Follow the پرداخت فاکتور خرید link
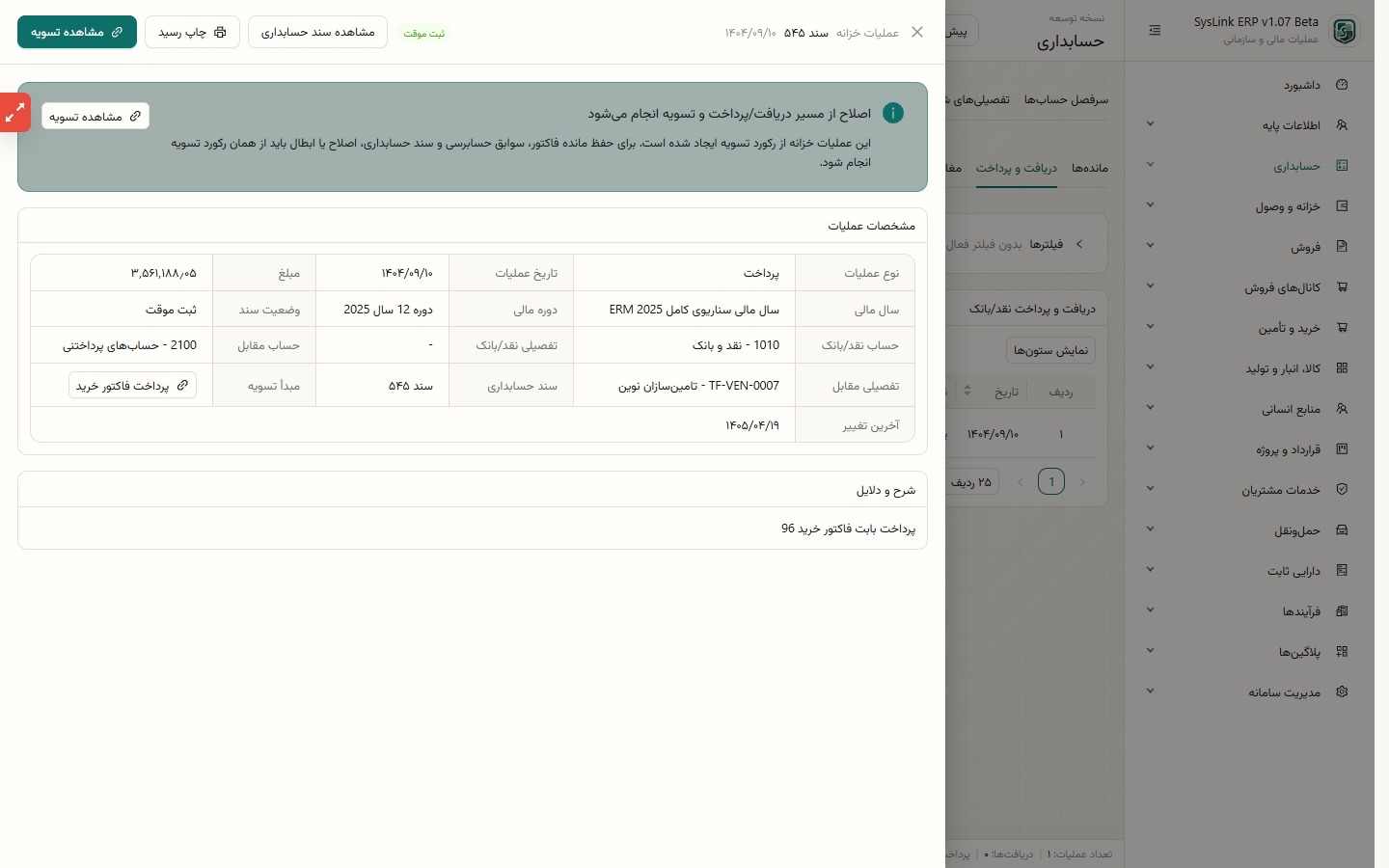The height and width of the screenshot is (868, 1389). pos(132,385)
